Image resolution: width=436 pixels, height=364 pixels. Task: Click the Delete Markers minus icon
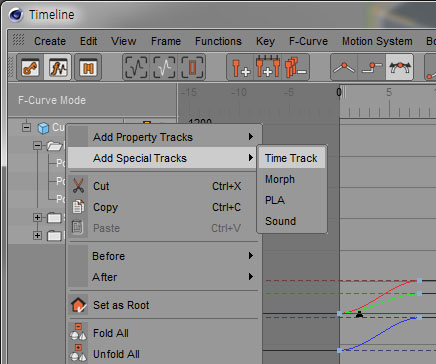(295, 68)
